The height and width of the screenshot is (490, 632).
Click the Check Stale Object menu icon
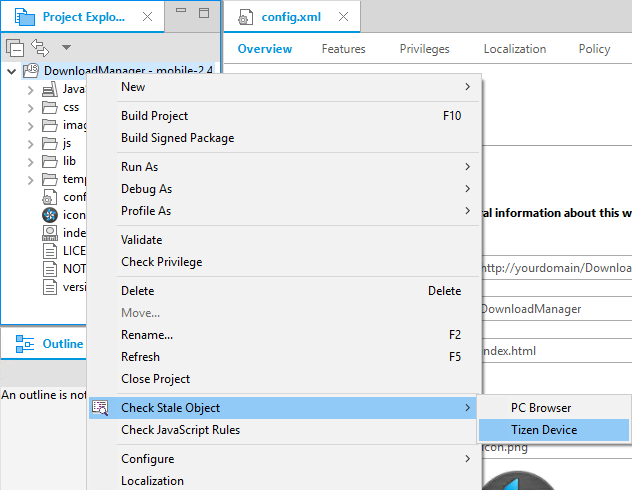[100, 407]
